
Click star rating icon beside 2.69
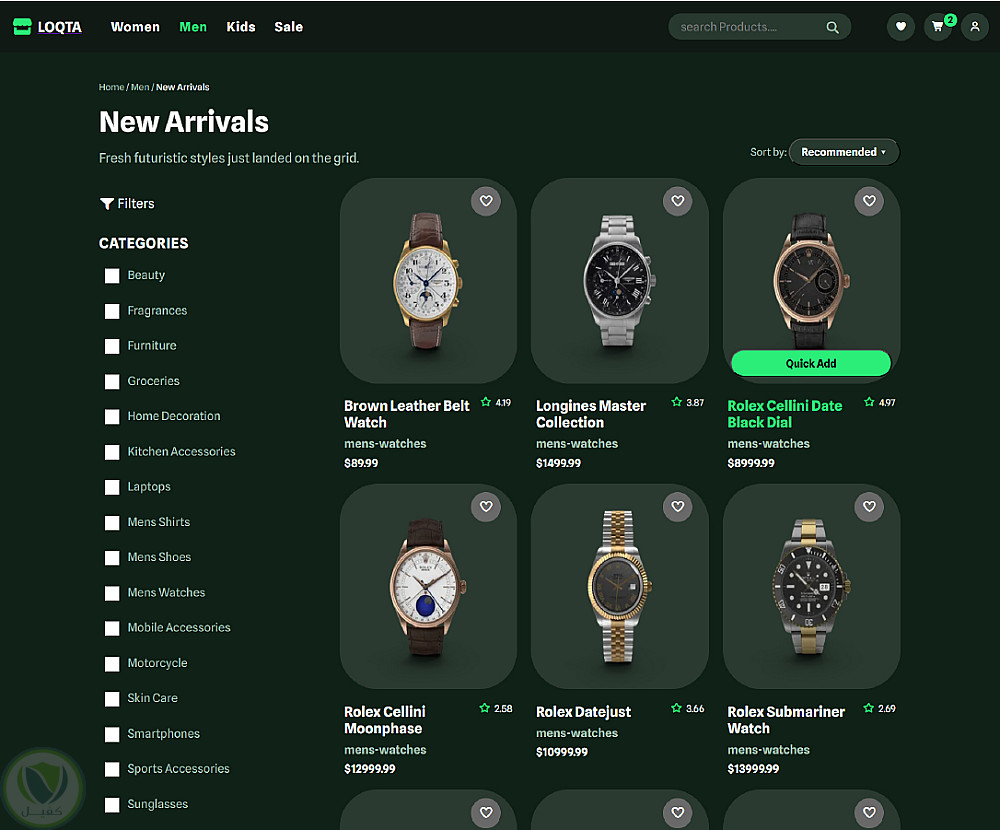[x=868, y=708]
